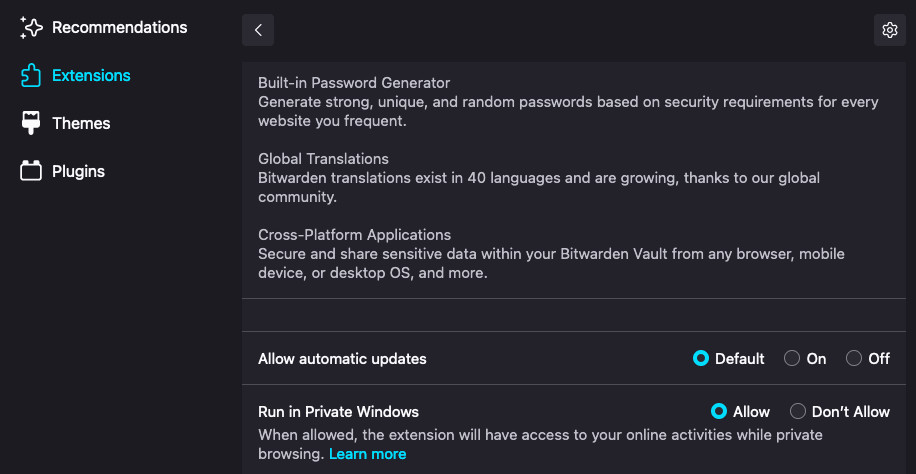The height and width of the screenshot is (474, 916).
Task: Click the "Global Translations" heading text
Action: [323, 159]
